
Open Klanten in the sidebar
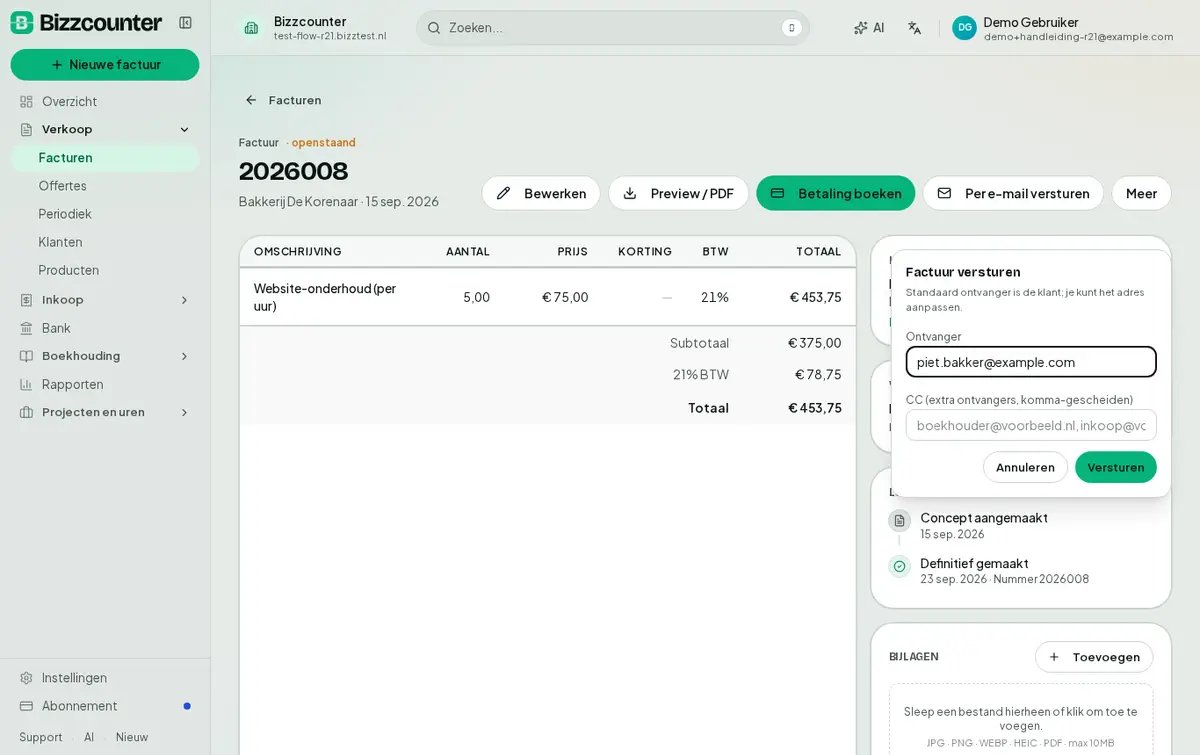105,242
